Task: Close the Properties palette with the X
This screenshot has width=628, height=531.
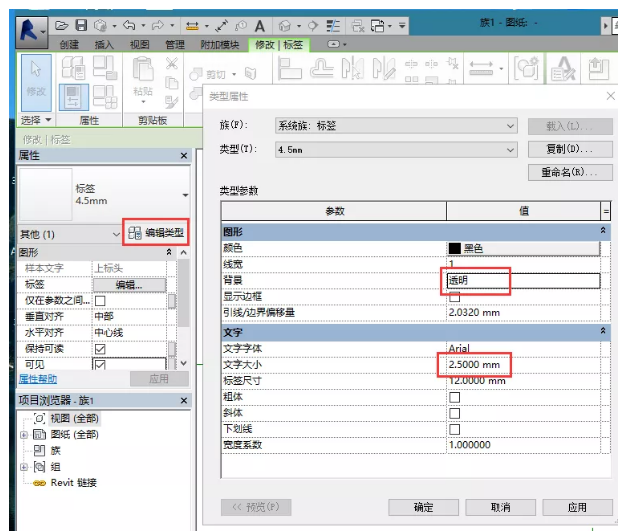Action: click(x=184, y=155)
